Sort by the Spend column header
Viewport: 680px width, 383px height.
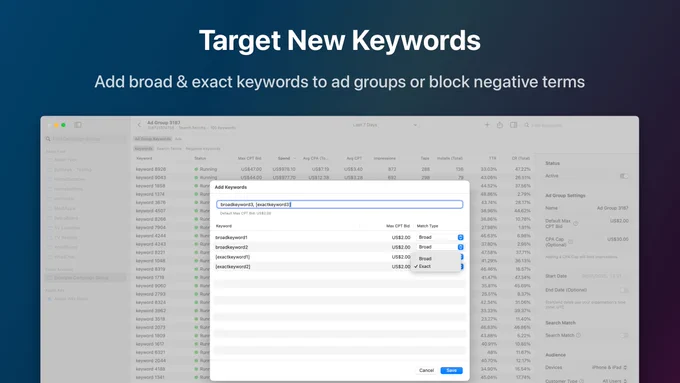pos(284,158)
